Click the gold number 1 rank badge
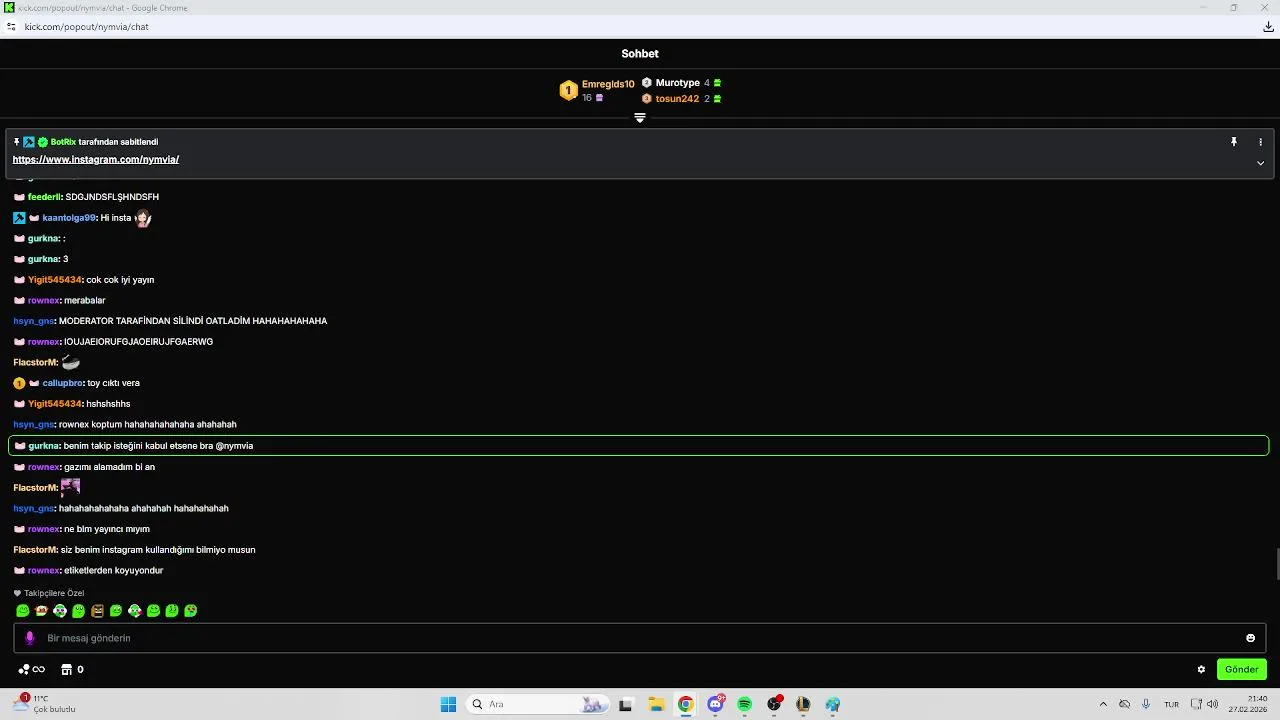This screenshot has height=720, width=1280. (x=568, y=91)
